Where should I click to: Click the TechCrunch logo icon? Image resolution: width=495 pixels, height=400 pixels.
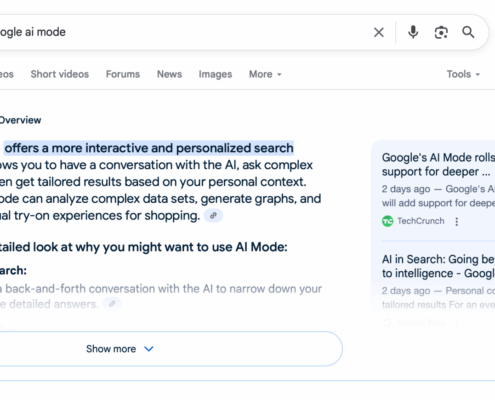pos(388,221)
